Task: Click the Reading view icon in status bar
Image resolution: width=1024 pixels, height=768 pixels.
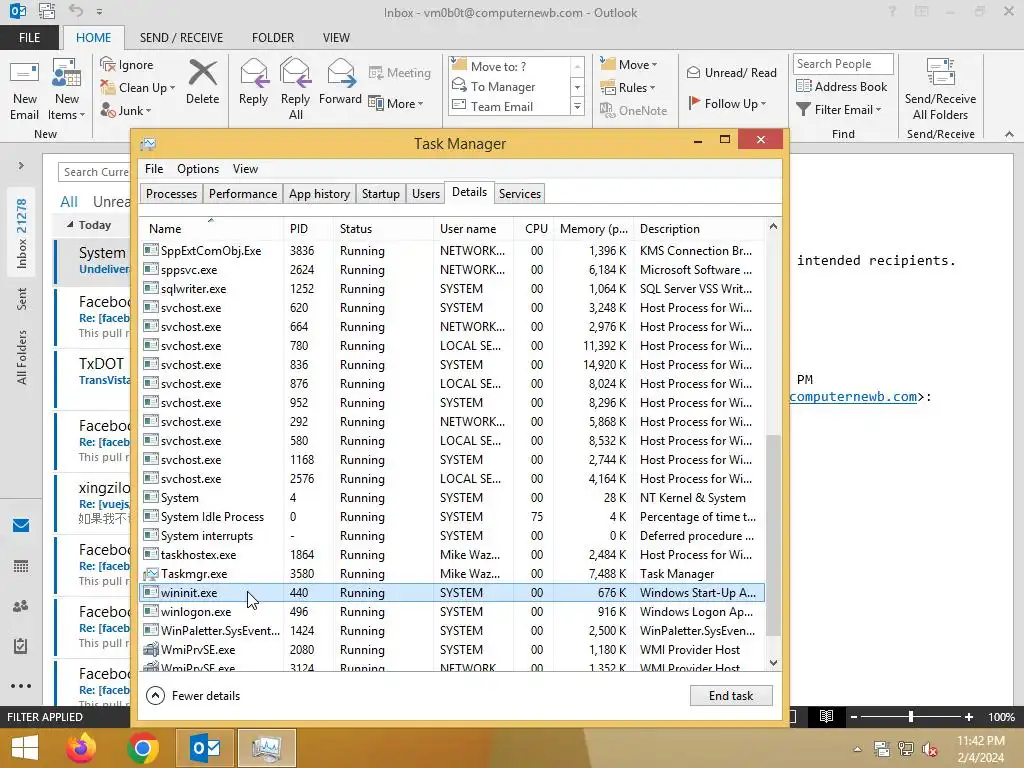Action: 826,716
